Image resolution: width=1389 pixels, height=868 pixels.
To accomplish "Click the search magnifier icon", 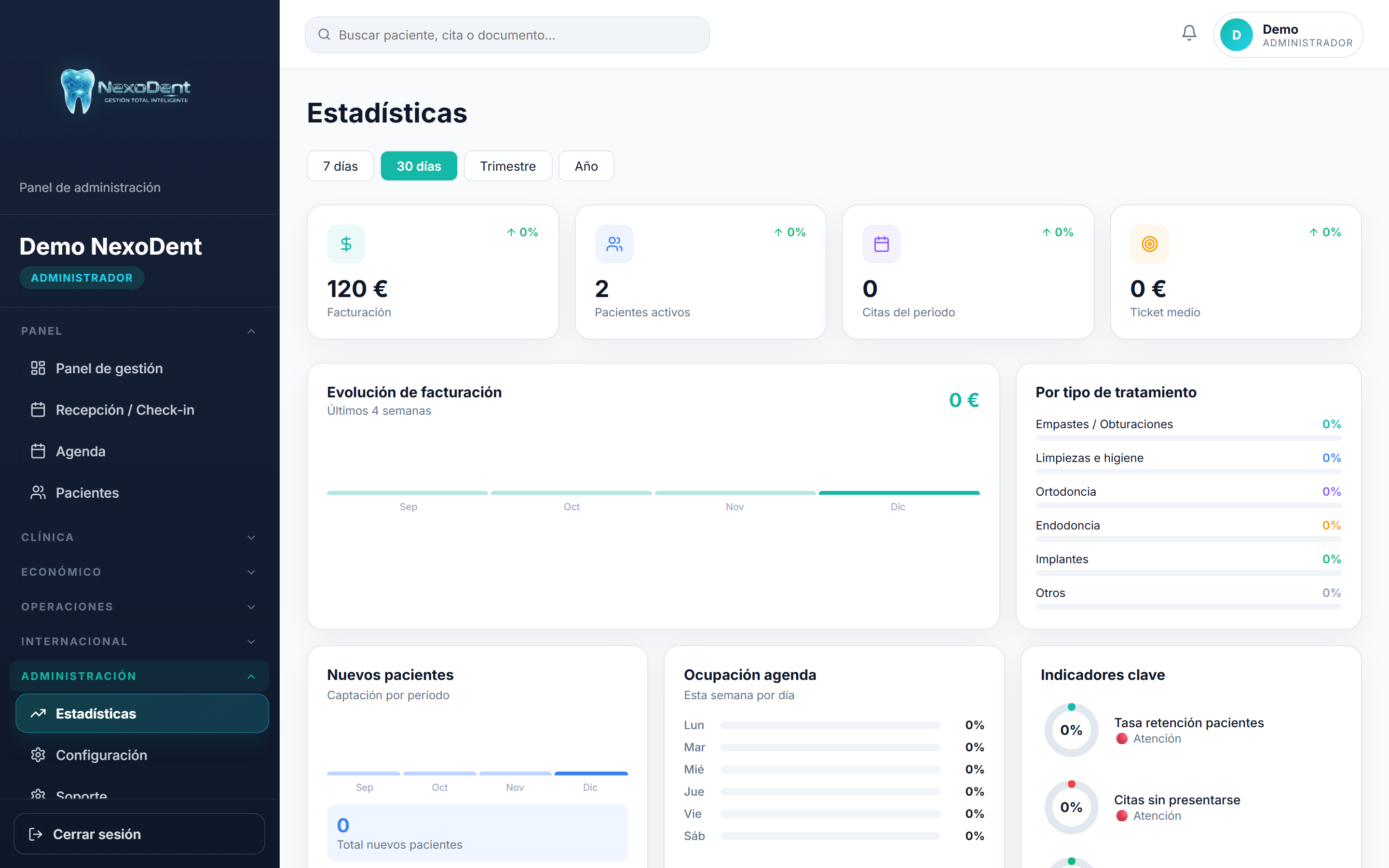I will (x=324, y=34).
